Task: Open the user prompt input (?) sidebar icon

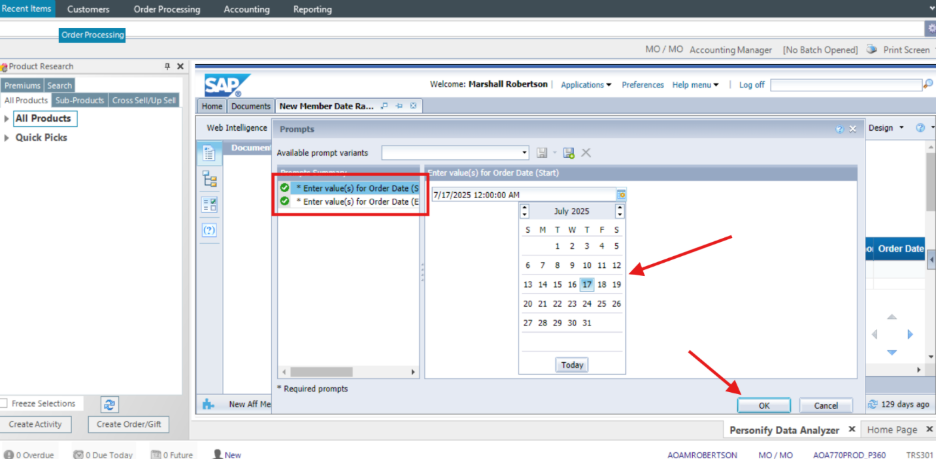Action: 210,230
